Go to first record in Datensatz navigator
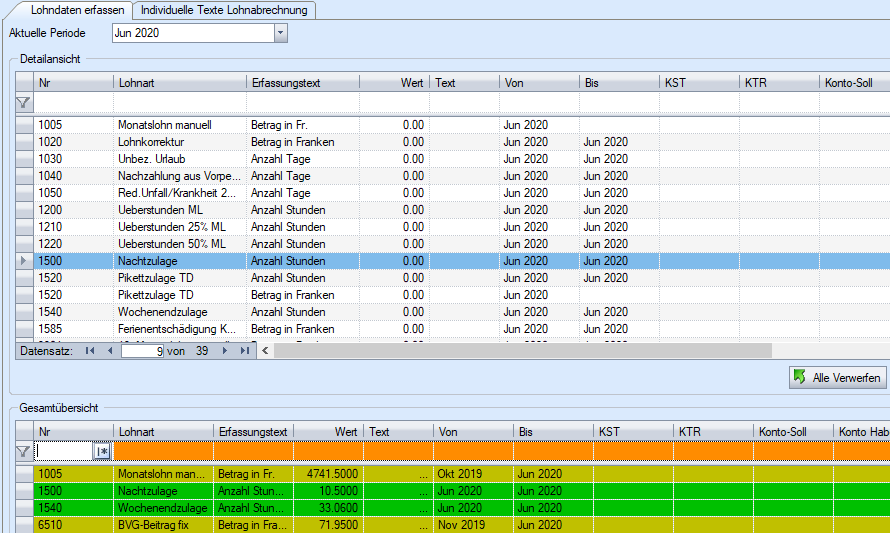Image resolution: width=890 pixels, height=533 pixels. click(90, 351)
